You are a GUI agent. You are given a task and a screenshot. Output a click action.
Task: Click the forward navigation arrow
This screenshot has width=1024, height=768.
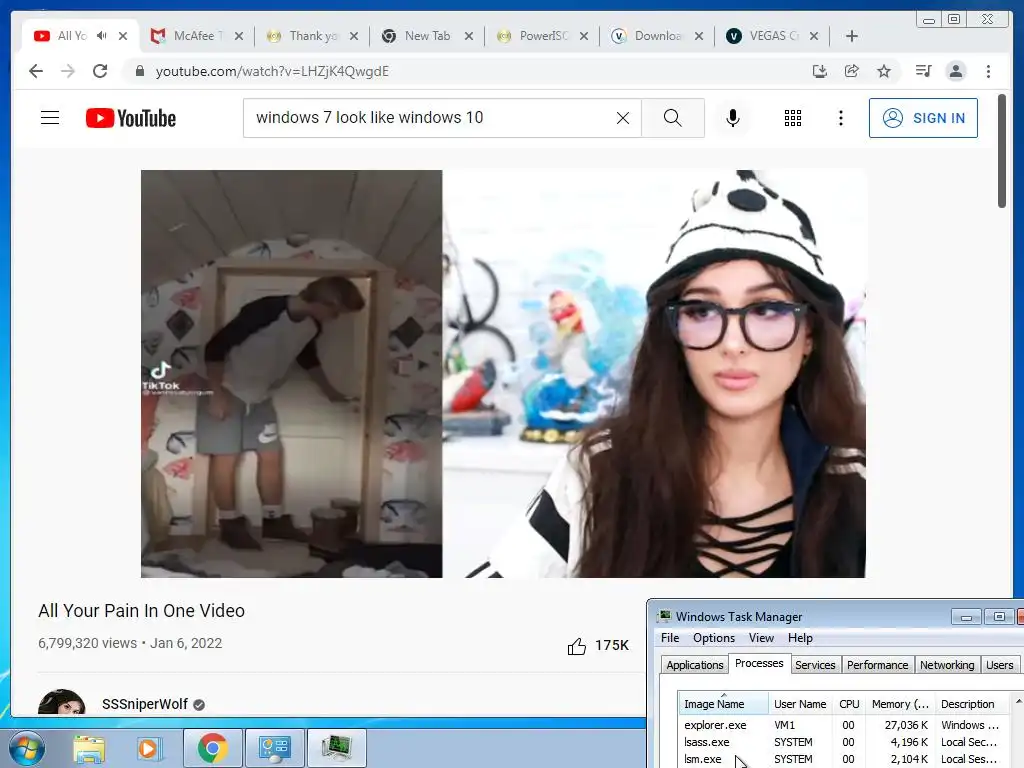click(x=68, y=71)
